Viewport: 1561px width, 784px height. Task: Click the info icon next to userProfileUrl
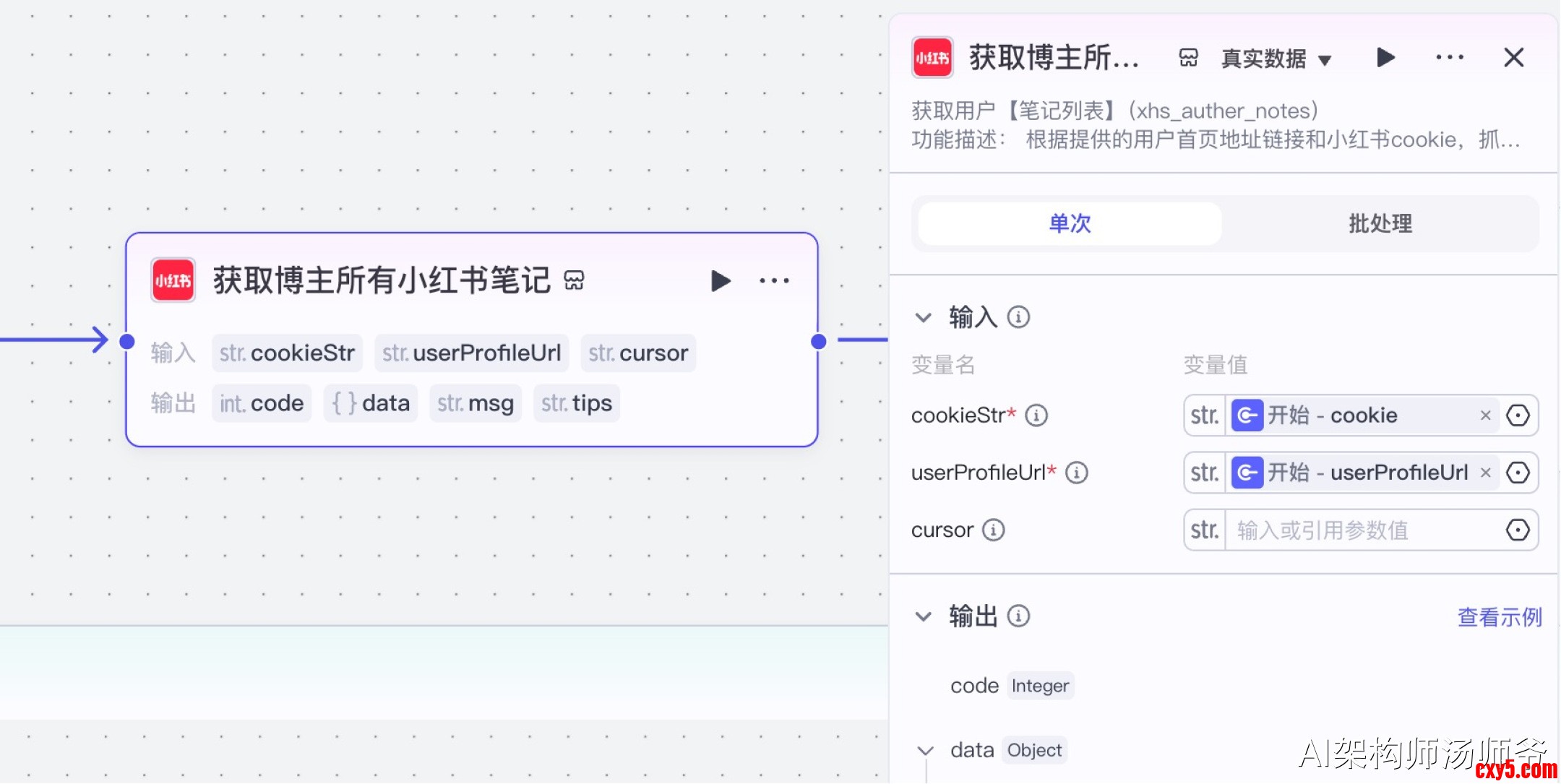[1077, 473]
